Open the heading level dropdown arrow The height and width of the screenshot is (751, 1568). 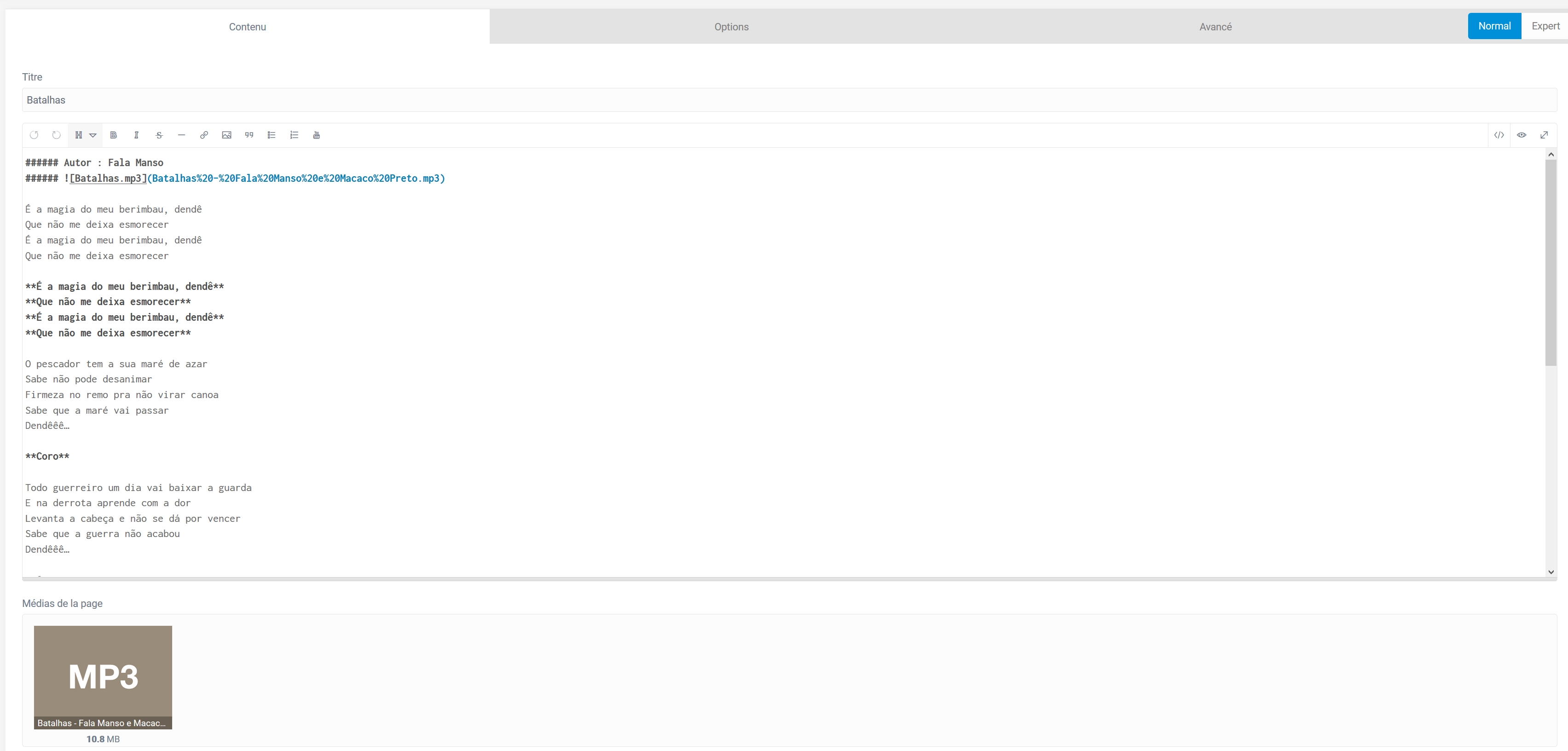pos(93,135)
